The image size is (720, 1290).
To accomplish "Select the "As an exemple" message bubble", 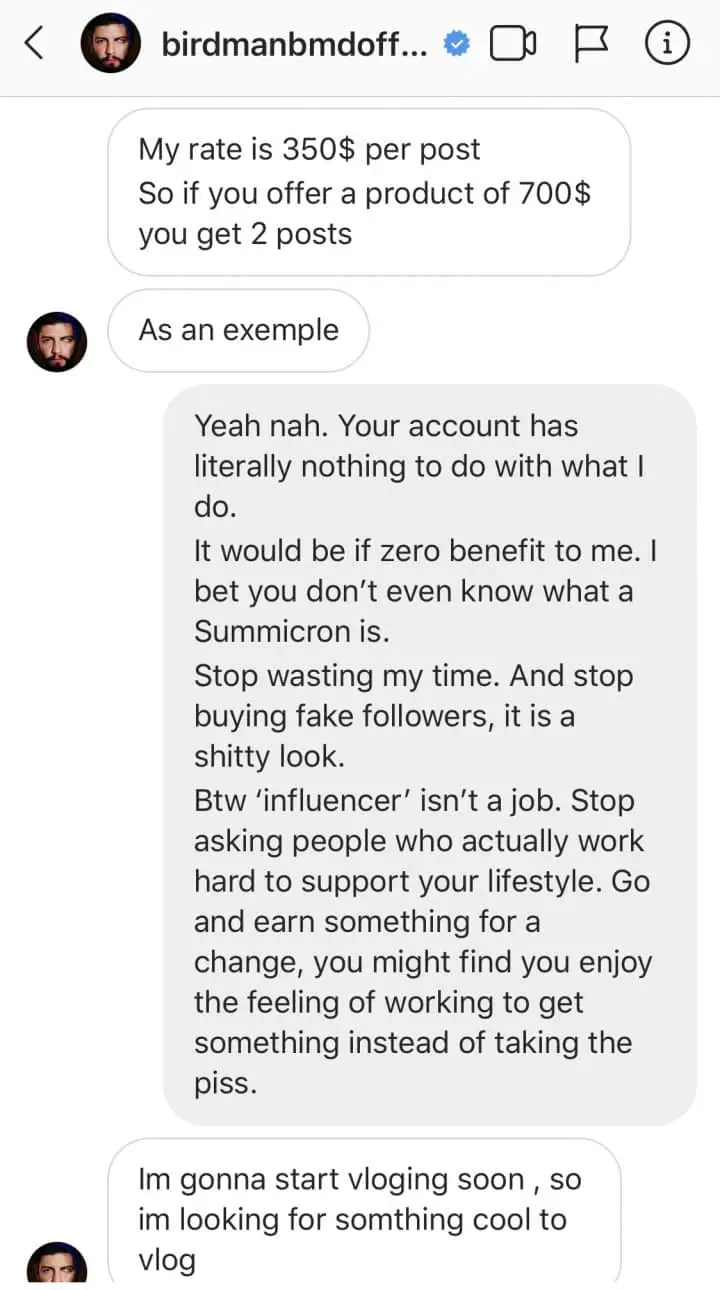I will pos(238,330).
